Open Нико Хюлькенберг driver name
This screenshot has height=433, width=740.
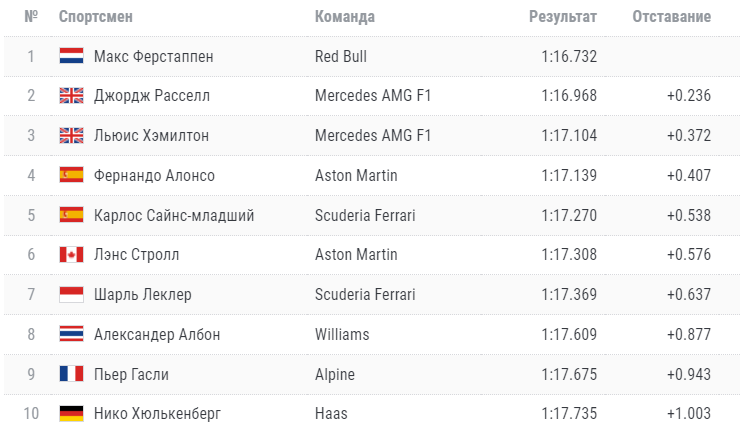click(x=158, y=414)
